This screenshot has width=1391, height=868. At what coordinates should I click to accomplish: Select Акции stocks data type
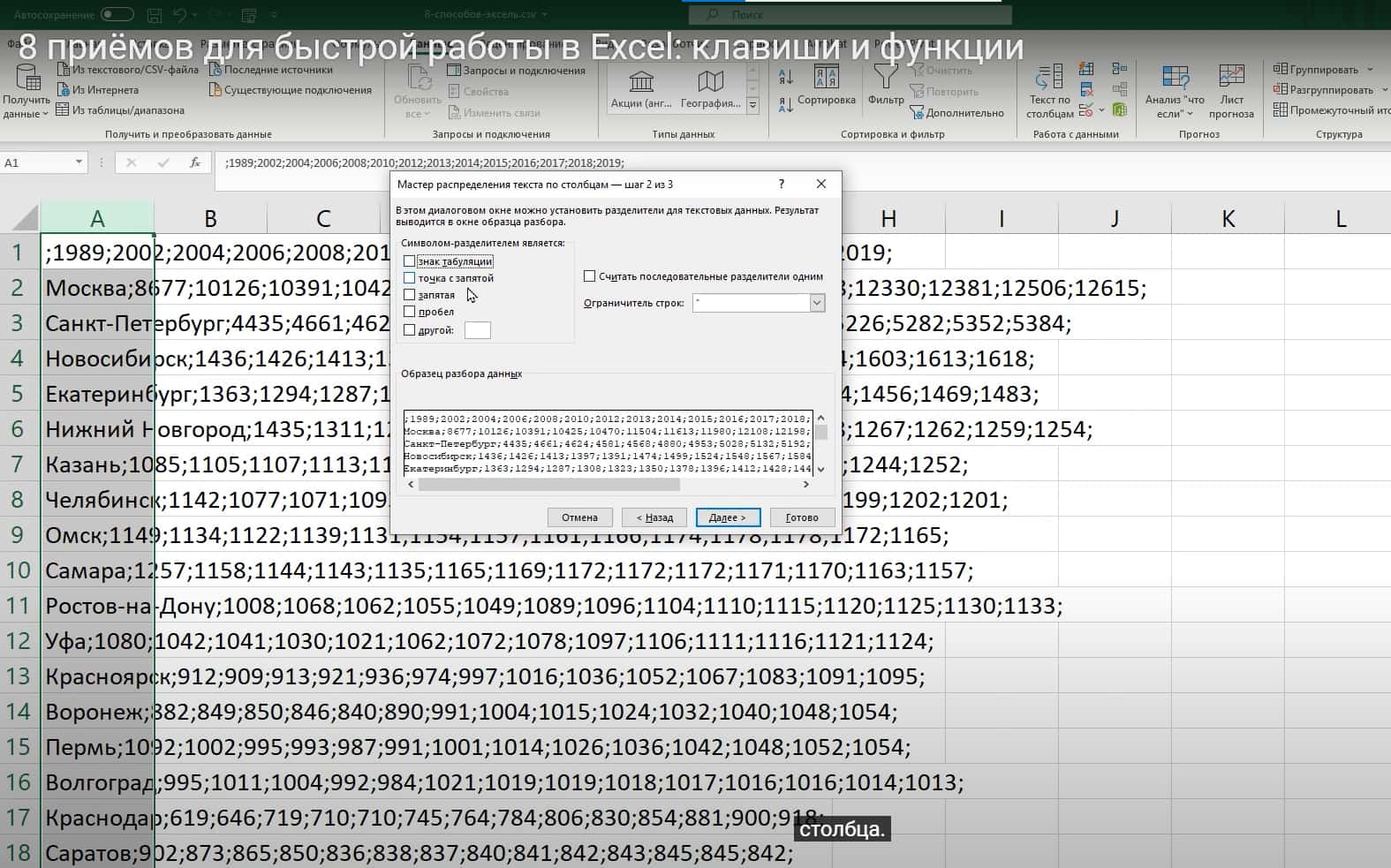click(641, 89)
